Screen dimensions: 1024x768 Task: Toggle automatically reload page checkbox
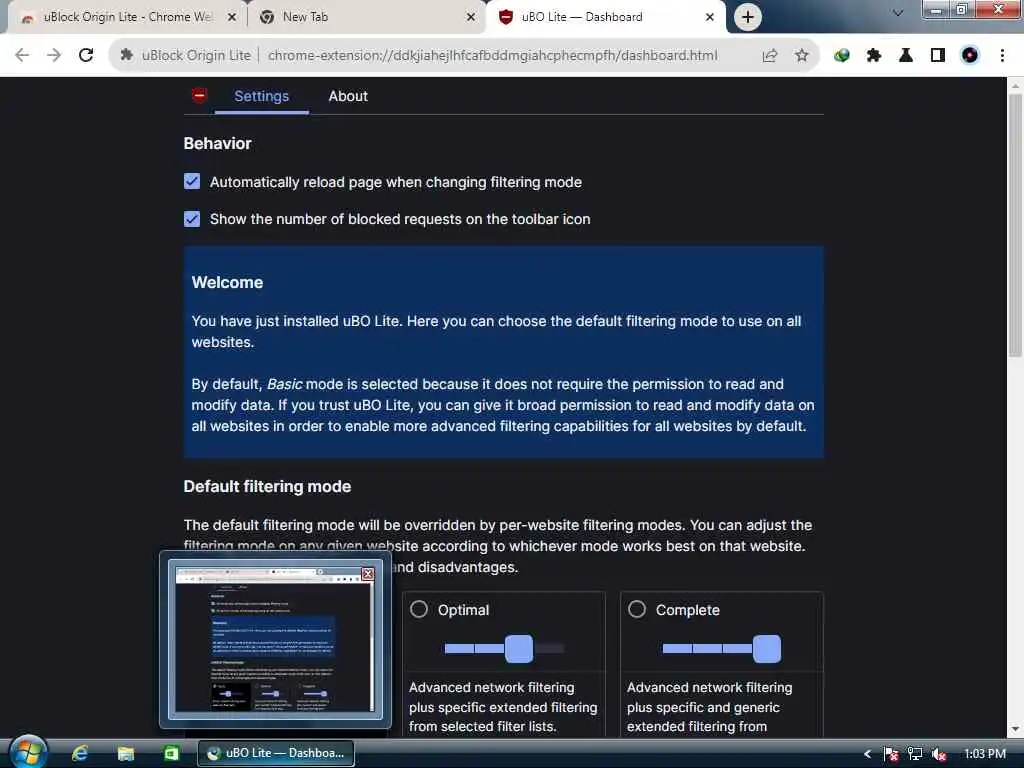pyautogui.click(x=192, y=182)
